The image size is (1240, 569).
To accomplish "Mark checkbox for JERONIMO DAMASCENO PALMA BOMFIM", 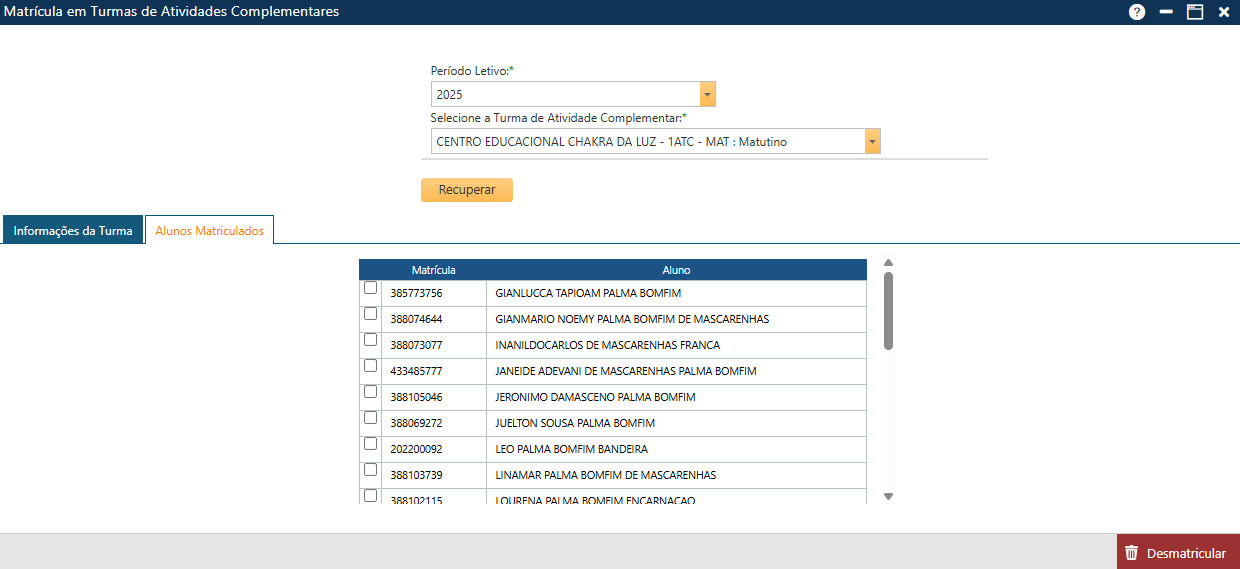I will (x=371, y=392).
